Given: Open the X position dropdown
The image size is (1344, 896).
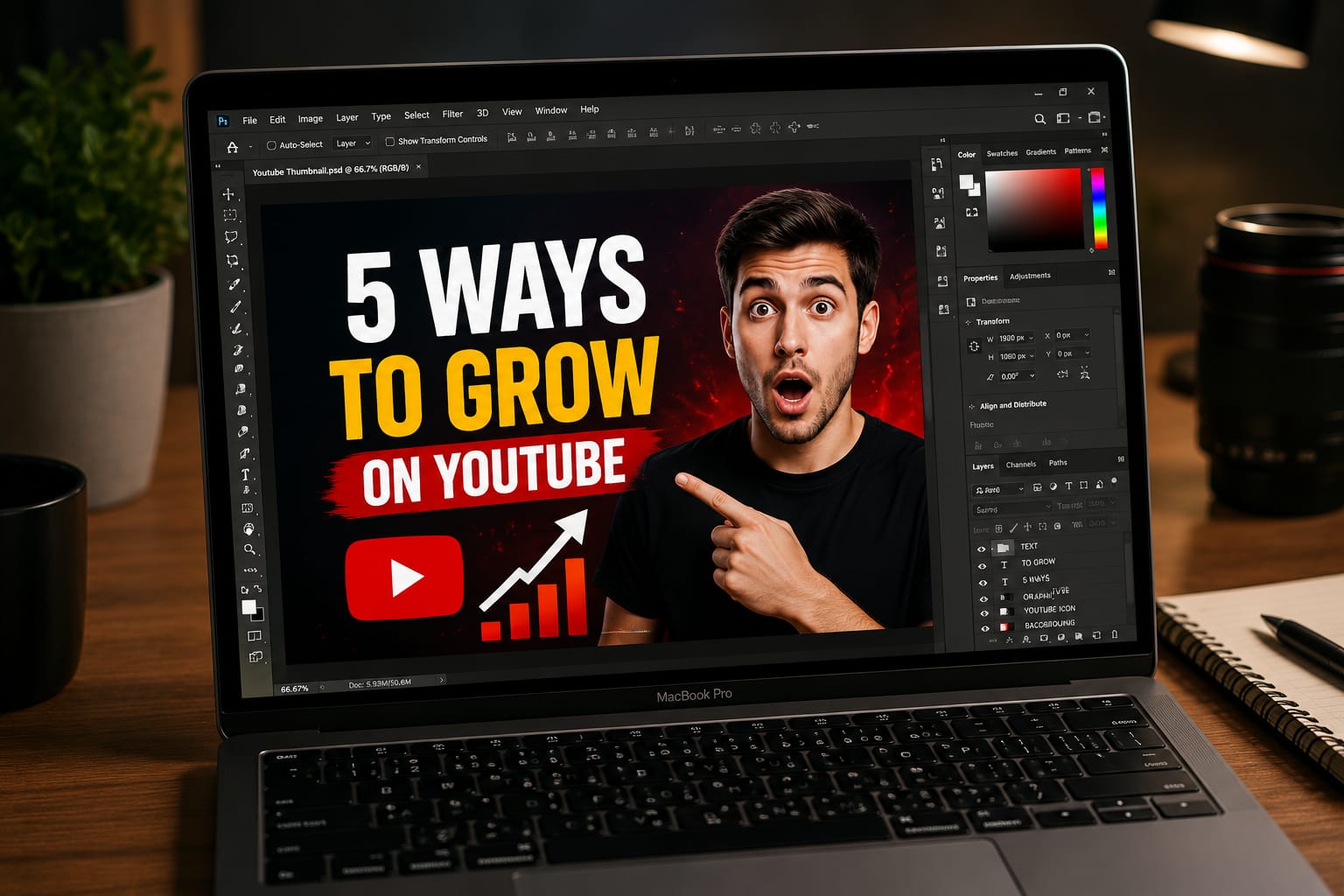Looking at the screenshot, I should point(1087,334).
